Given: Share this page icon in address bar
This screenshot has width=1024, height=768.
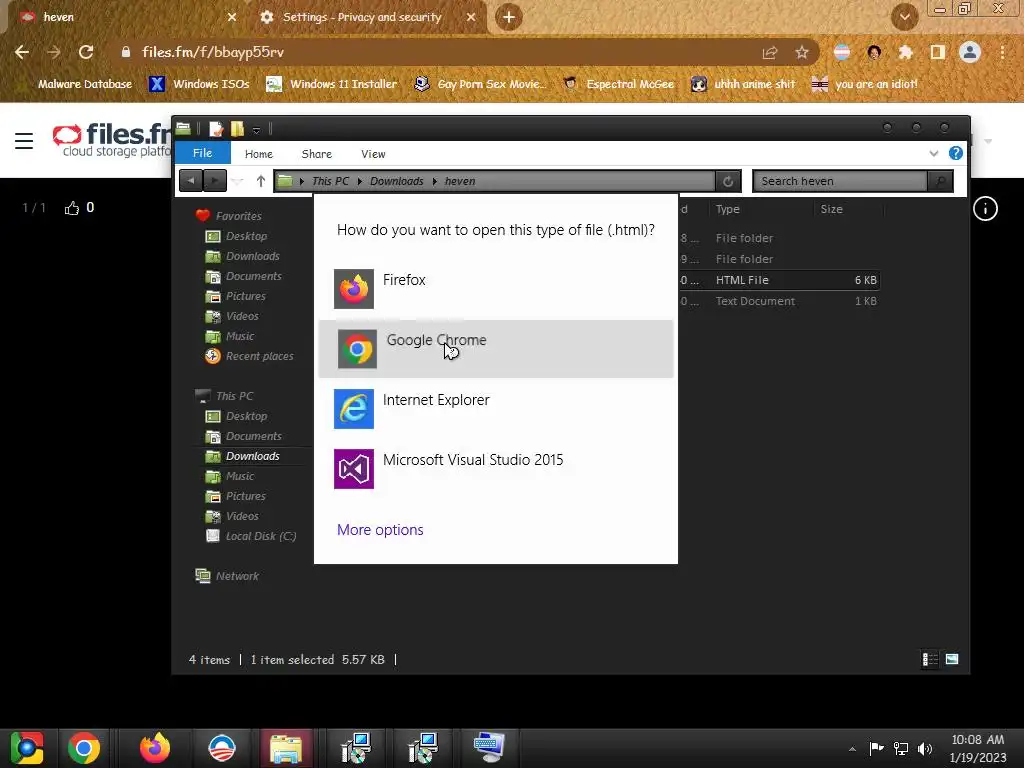Looking at the screenshot, I should (770, 52).
